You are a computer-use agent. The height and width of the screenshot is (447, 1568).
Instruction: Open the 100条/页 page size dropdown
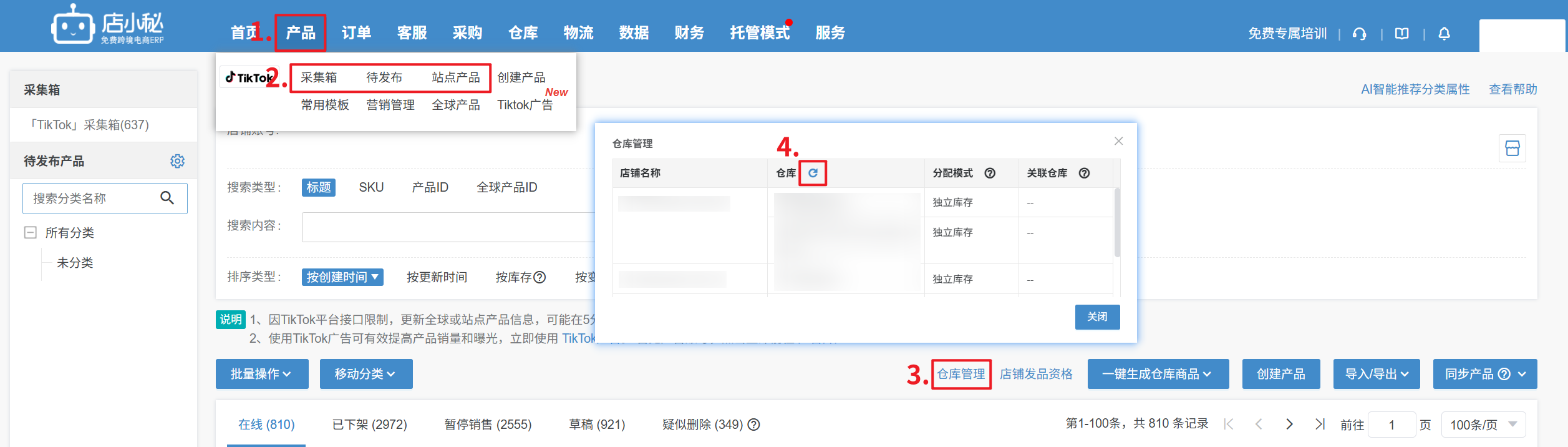click(1483, 425)
